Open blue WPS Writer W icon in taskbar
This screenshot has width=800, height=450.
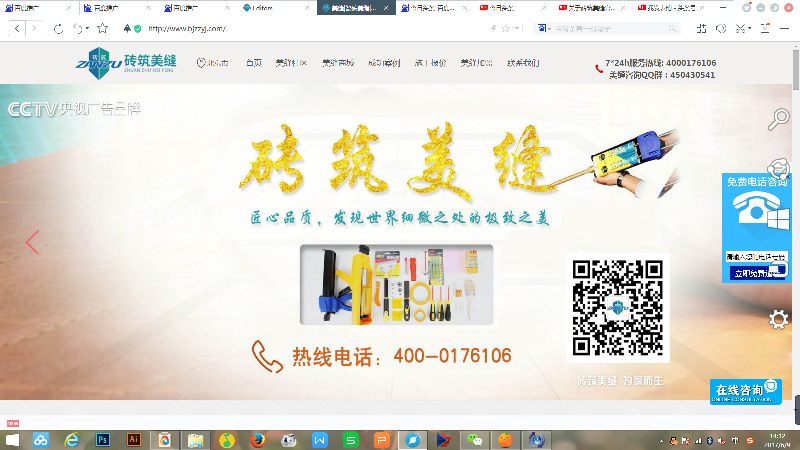coord(320,440)
